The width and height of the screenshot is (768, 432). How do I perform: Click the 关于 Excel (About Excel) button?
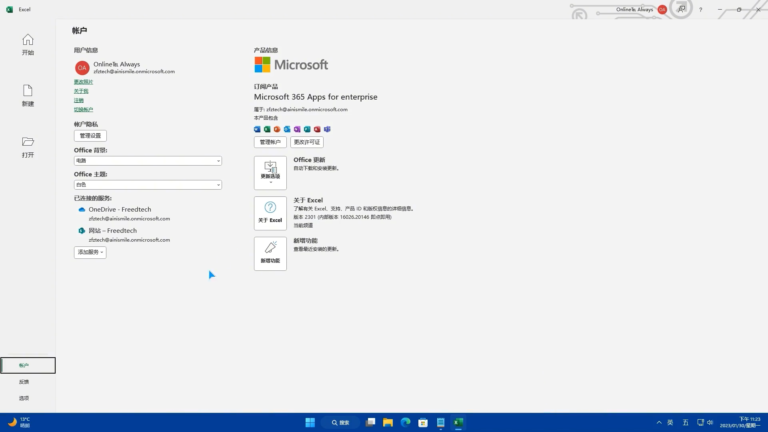(x=270, y=214)
